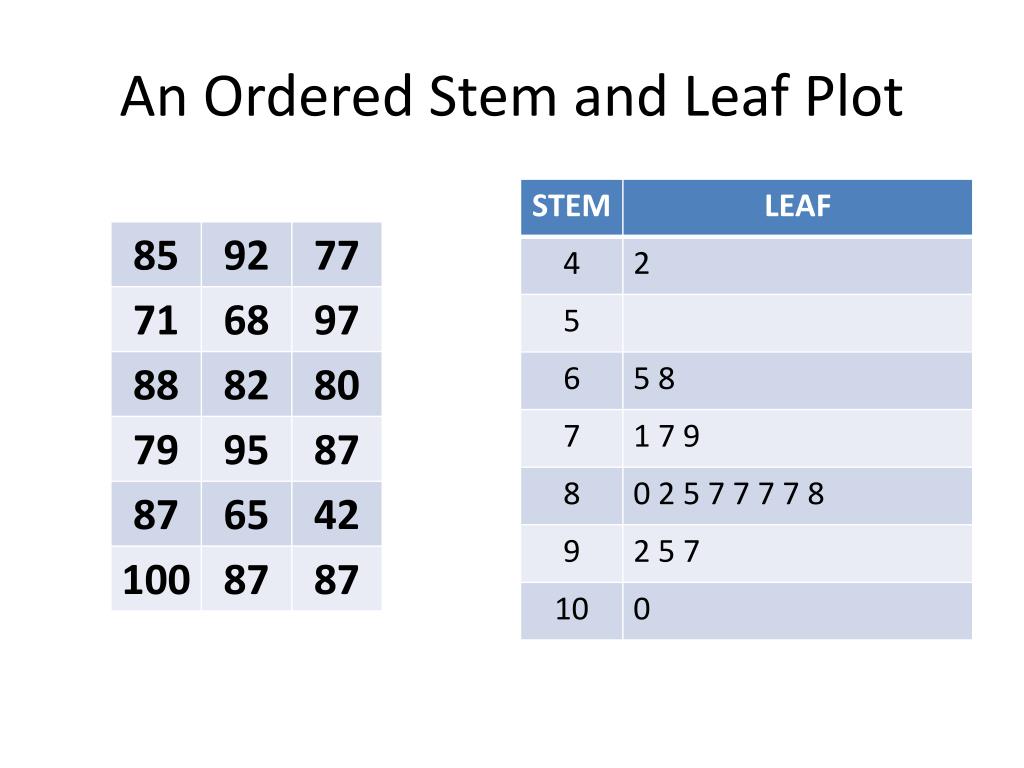The image size is (1024, 768).
Task: Select the LEAF column header
Action: point(797,207)
